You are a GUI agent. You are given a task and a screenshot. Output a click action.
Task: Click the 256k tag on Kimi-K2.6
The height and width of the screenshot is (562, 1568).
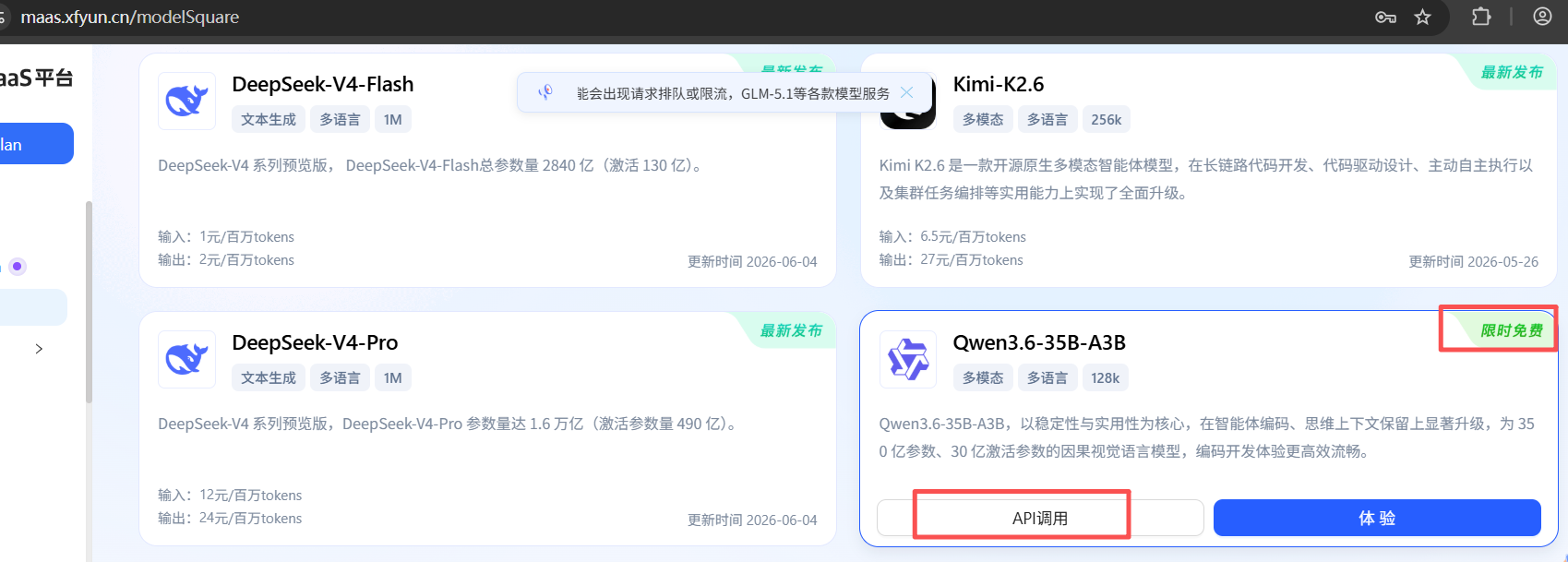(1107, 119)
